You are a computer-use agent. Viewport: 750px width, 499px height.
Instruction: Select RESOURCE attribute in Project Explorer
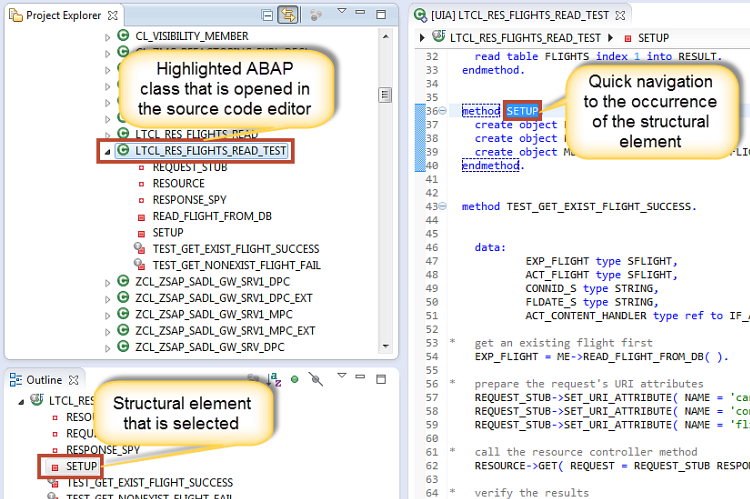click(x=178, y=183)
